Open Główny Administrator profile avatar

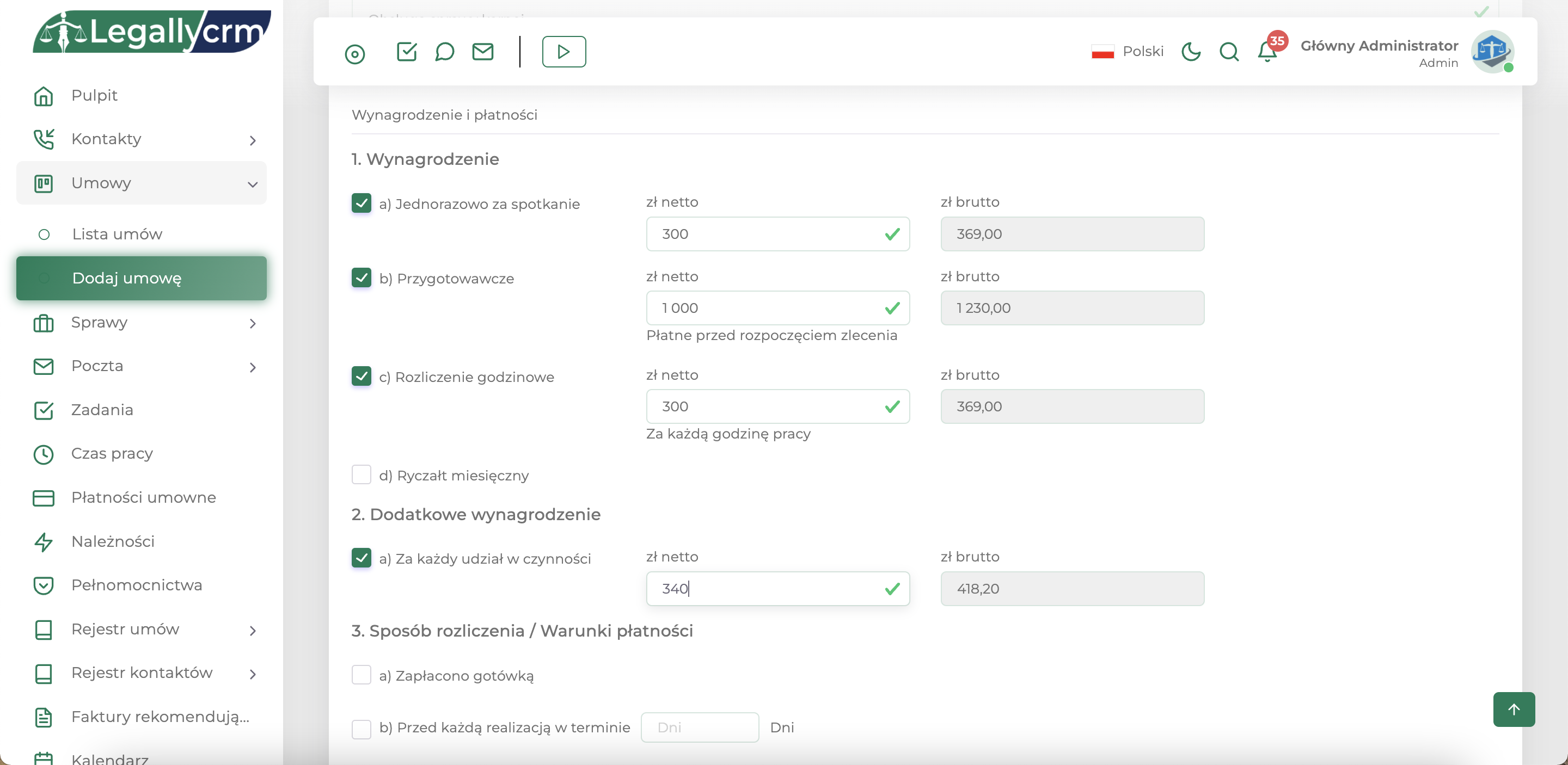click(x=1492, y=52)
